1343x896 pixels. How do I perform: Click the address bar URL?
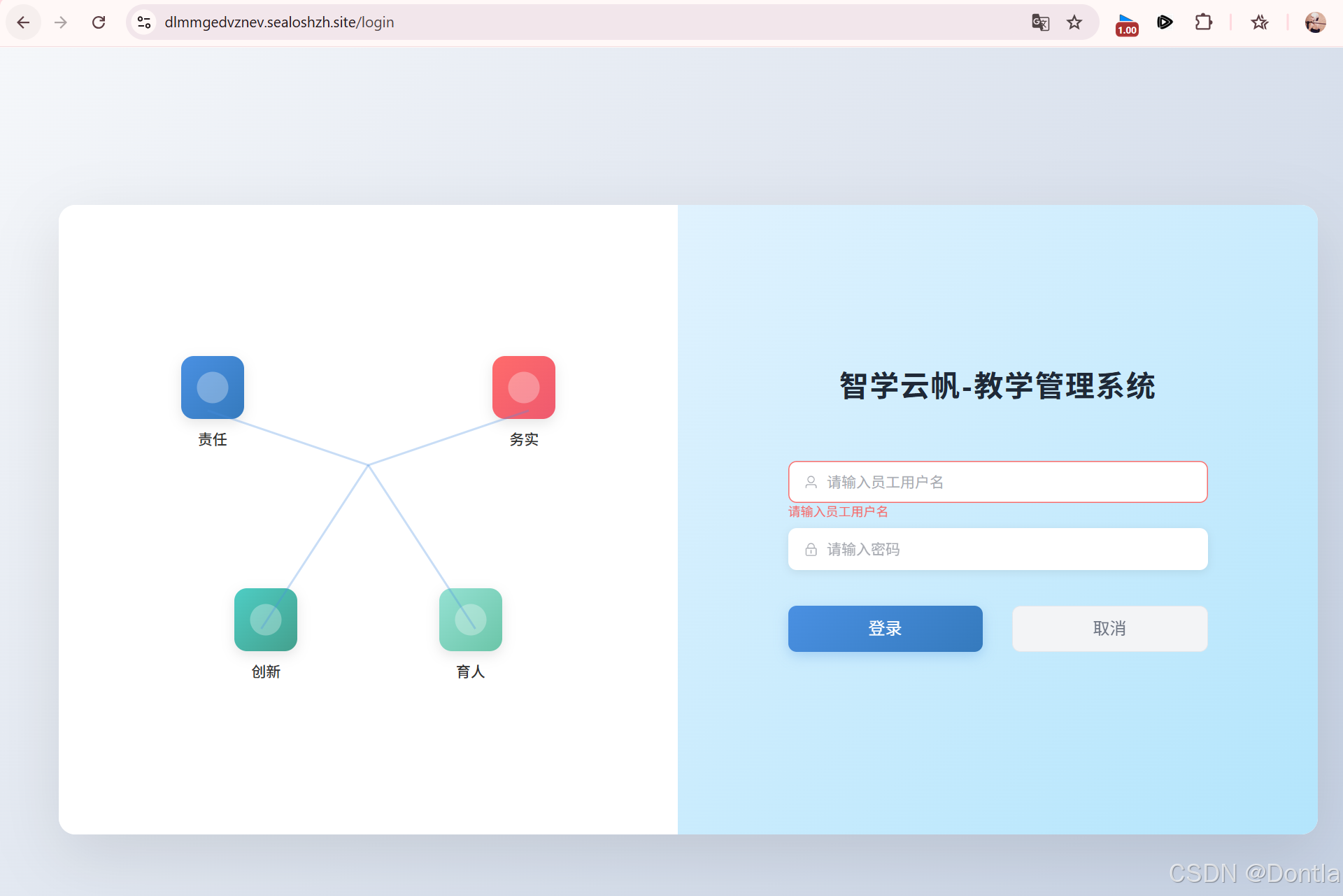pos(278,22)
